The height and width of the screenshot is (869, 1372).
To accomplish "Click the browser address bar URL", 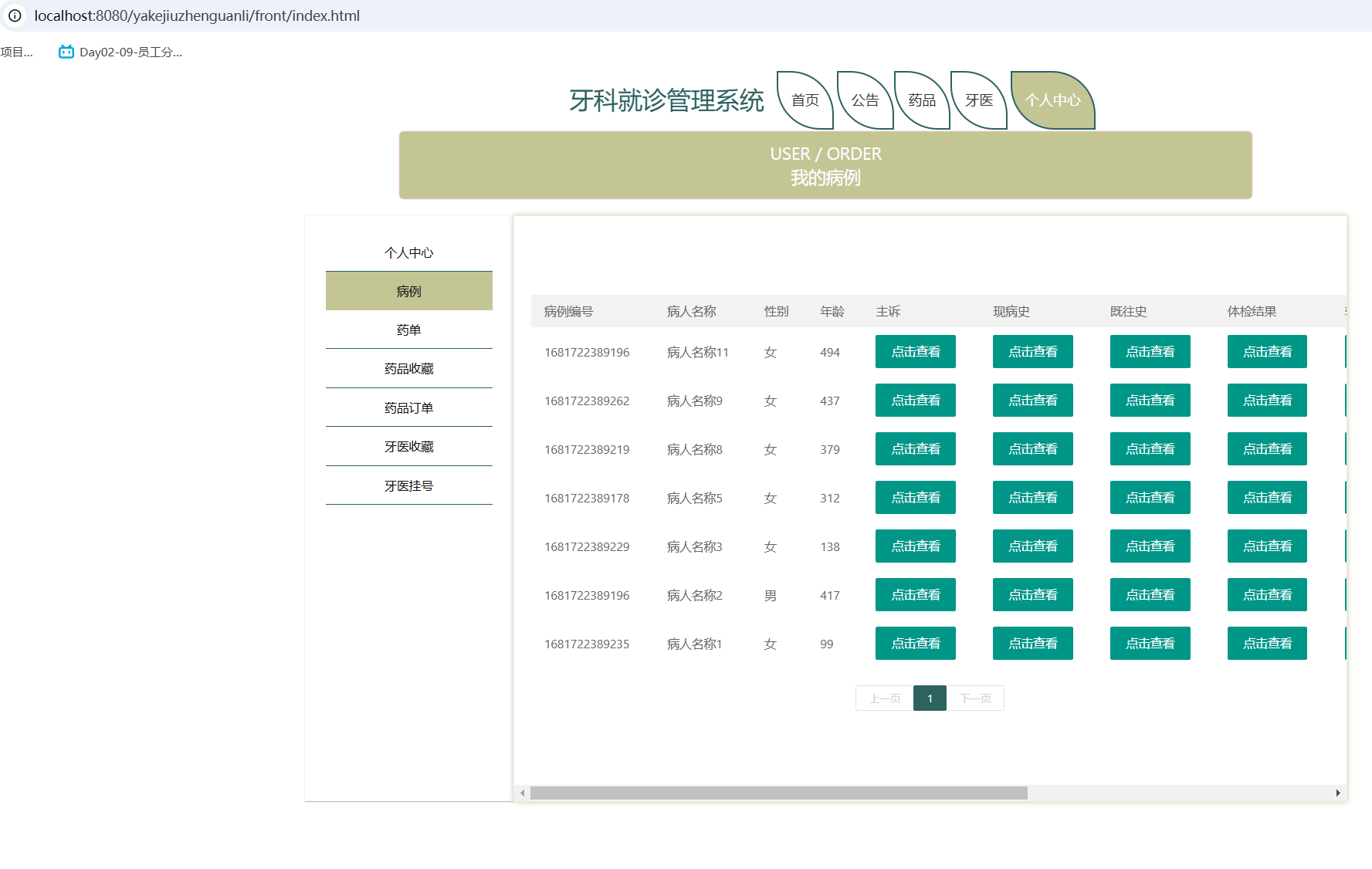I will click(197, 15).
